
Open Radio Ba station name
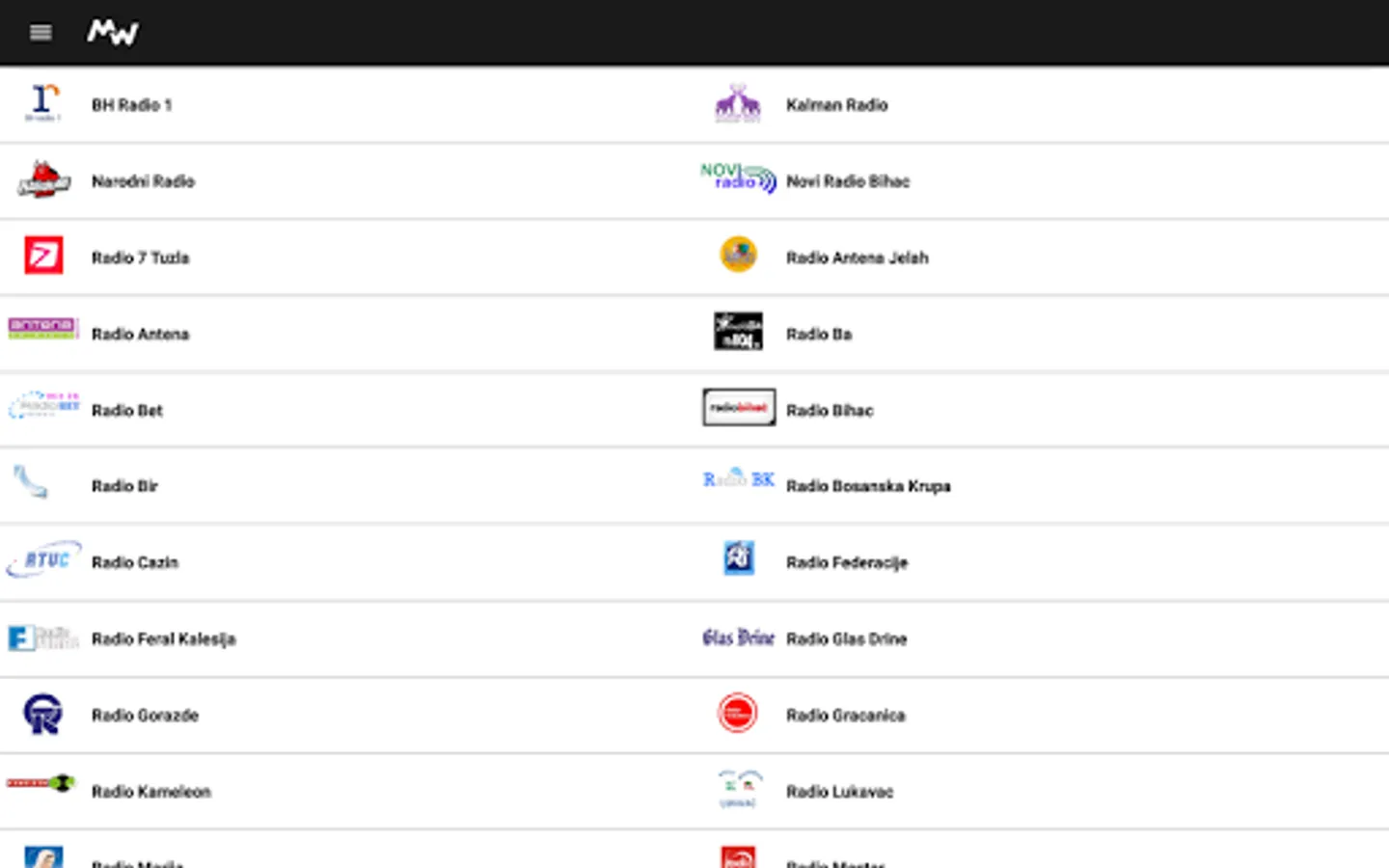[819, 334]
